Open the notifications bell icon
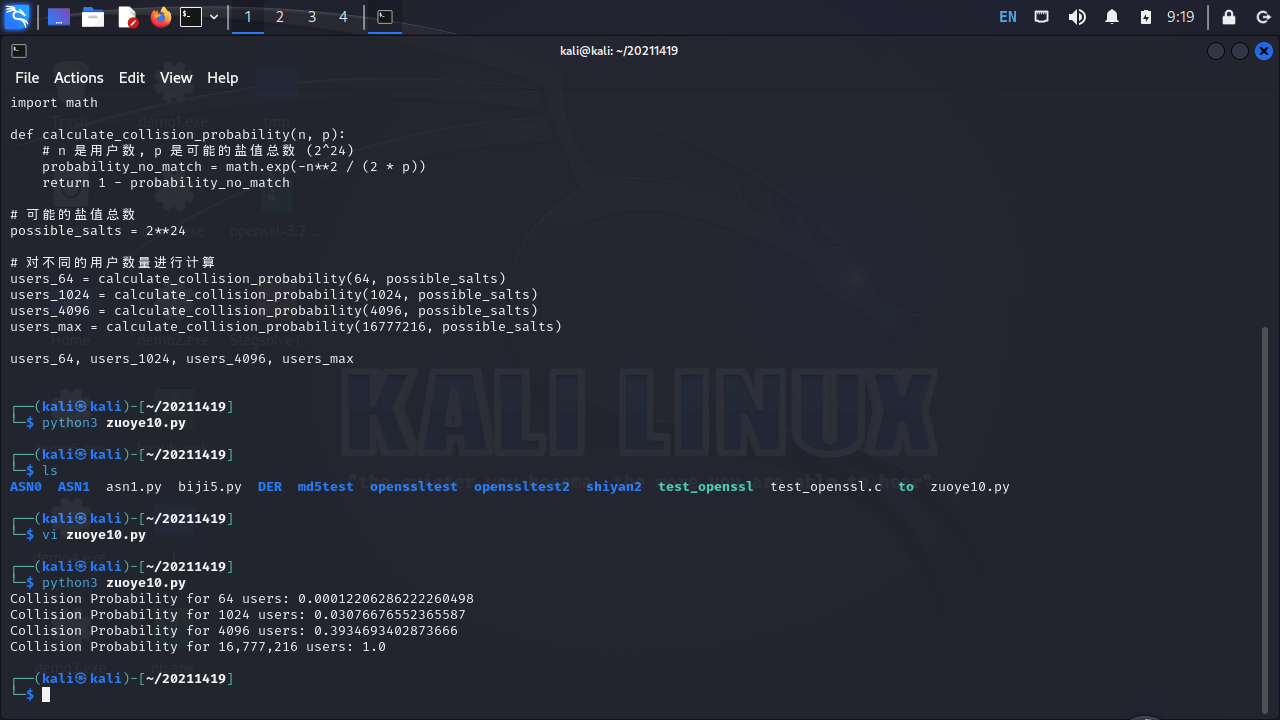 (x=1112, y=17)
